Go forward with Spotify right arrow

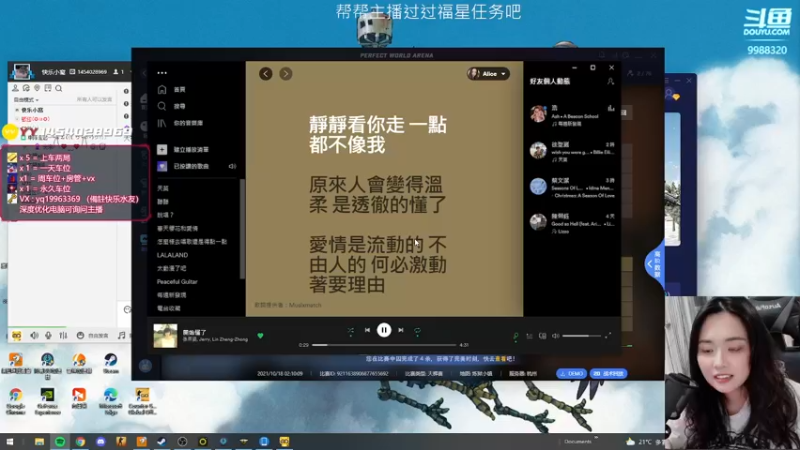coord(286,74)
